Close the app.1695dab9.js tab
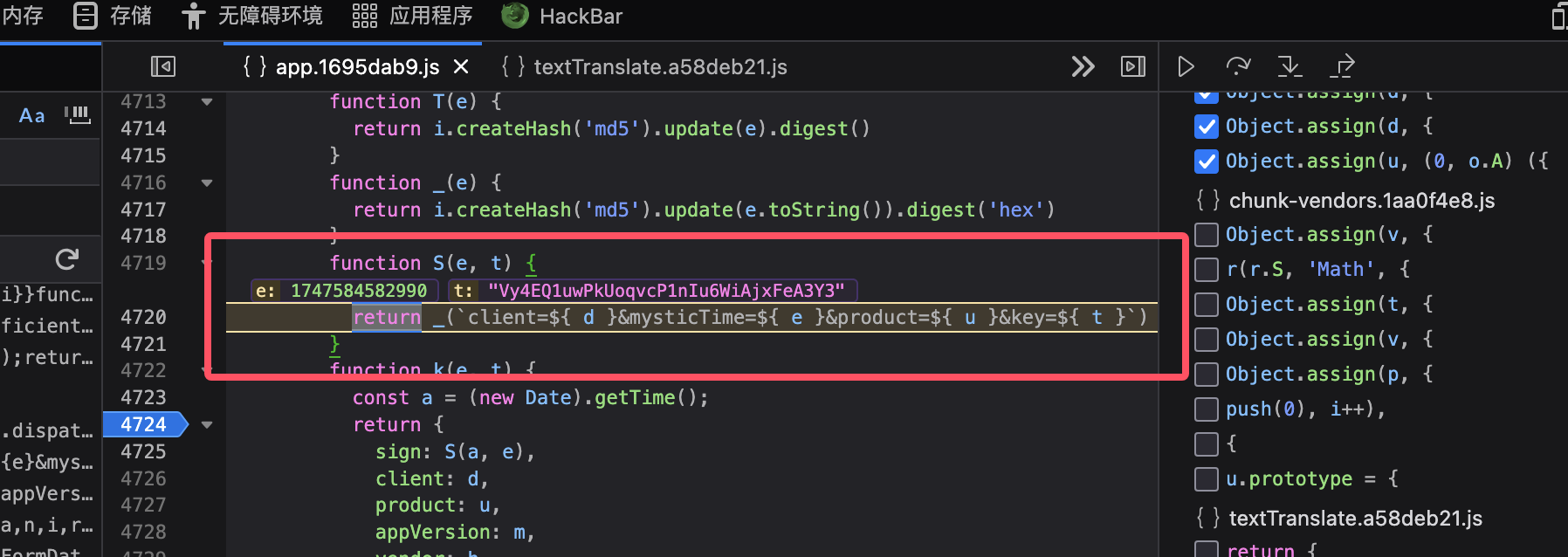The width and height of the screenshot is (1568, 557). (x=462, y=67)
